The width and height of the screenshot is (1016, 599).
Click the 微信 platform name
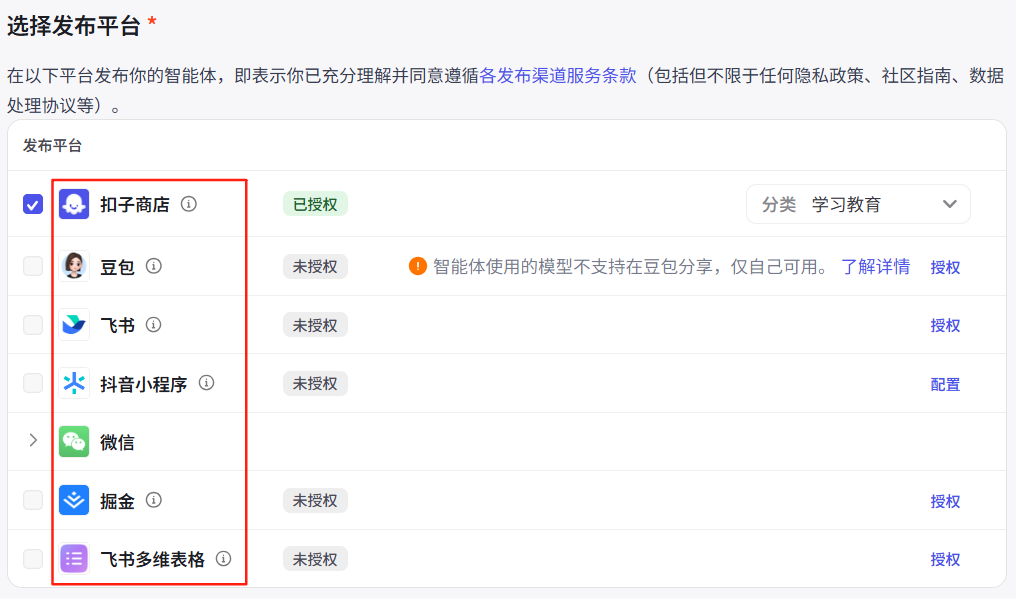click(x=117, y=442)
